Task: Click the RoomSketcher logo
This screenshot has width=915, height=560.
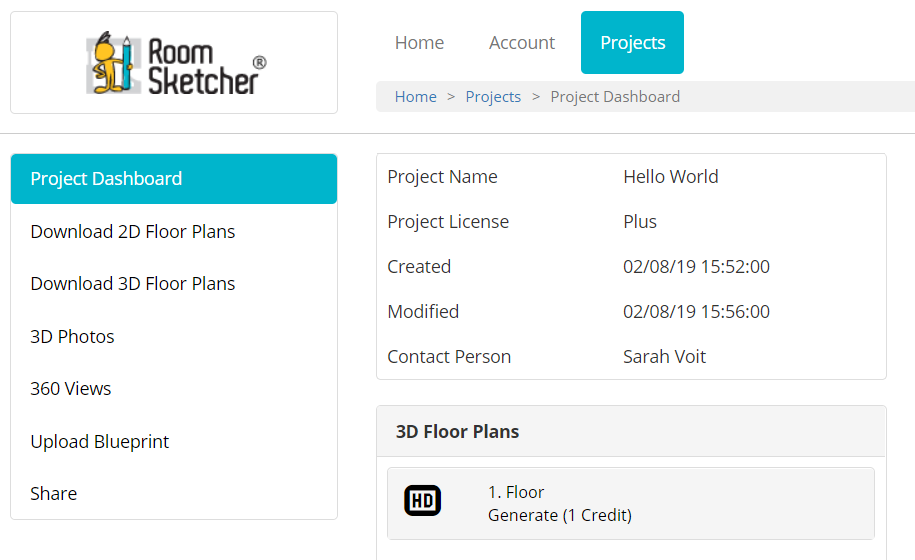Action: coord(176,63)
